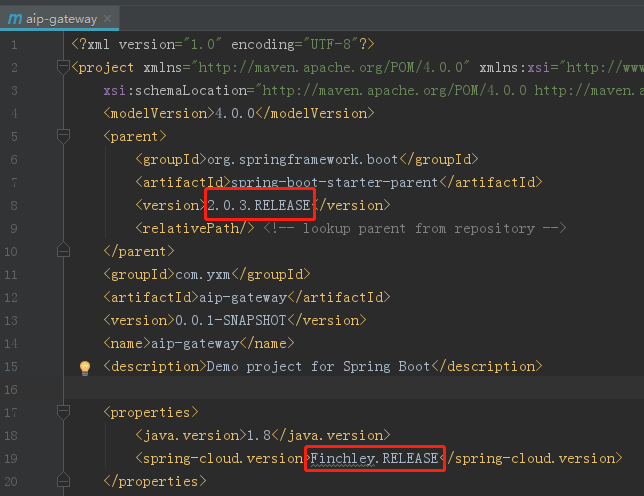This screenshot has width=644, height=496.
Task: Click line number 19 in gutter
Action: (x=11, y=458)
